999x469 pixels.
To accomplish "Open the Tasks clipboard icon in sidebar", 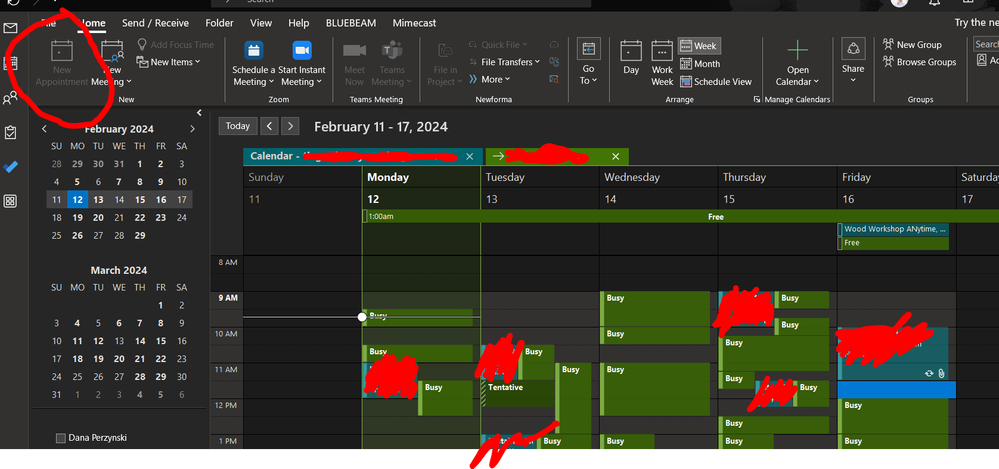I will pyautogui.click(x=10, y=133).
